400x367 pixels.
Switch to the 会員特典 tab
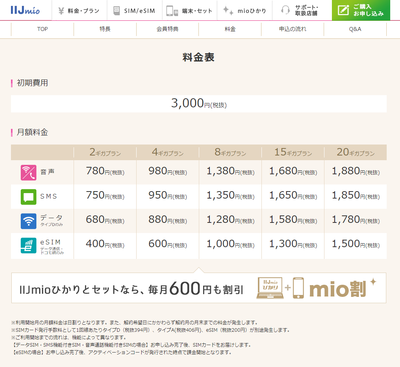[x=167, y=29]
